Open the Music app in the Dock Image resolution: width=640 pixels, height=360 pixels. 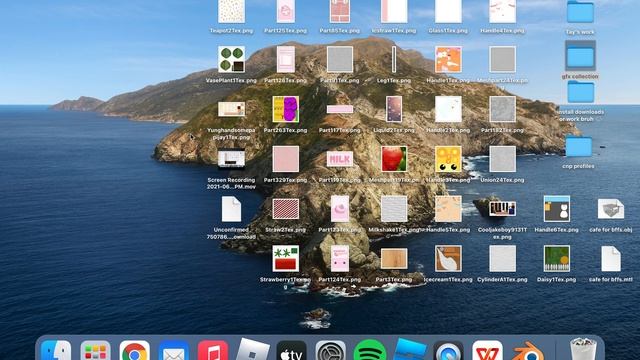pos(213,350)
